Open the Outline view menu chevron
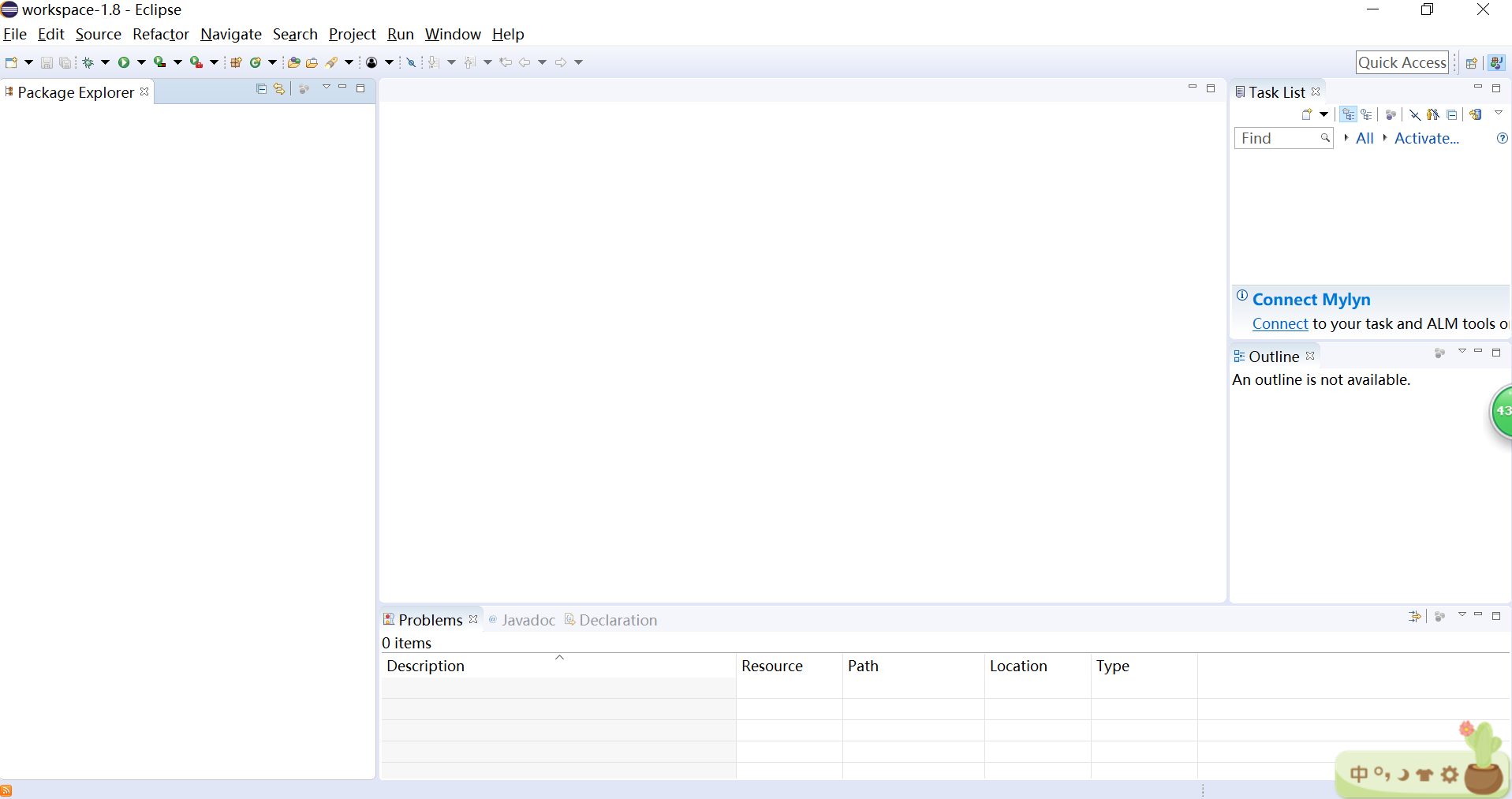 click(x=1461, y=353)
